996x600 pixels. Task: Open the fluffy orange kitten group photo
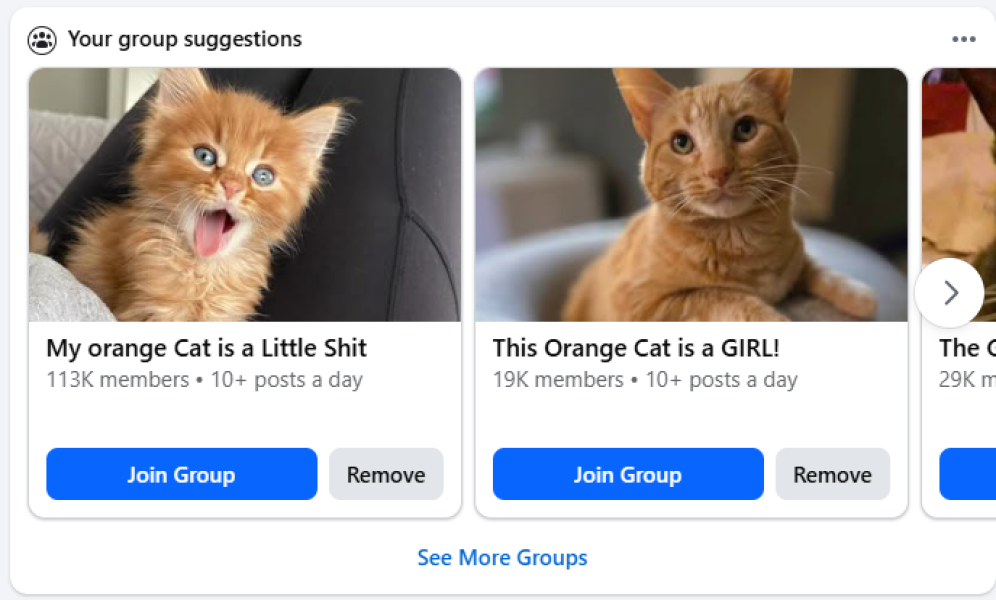coord(244,194)
